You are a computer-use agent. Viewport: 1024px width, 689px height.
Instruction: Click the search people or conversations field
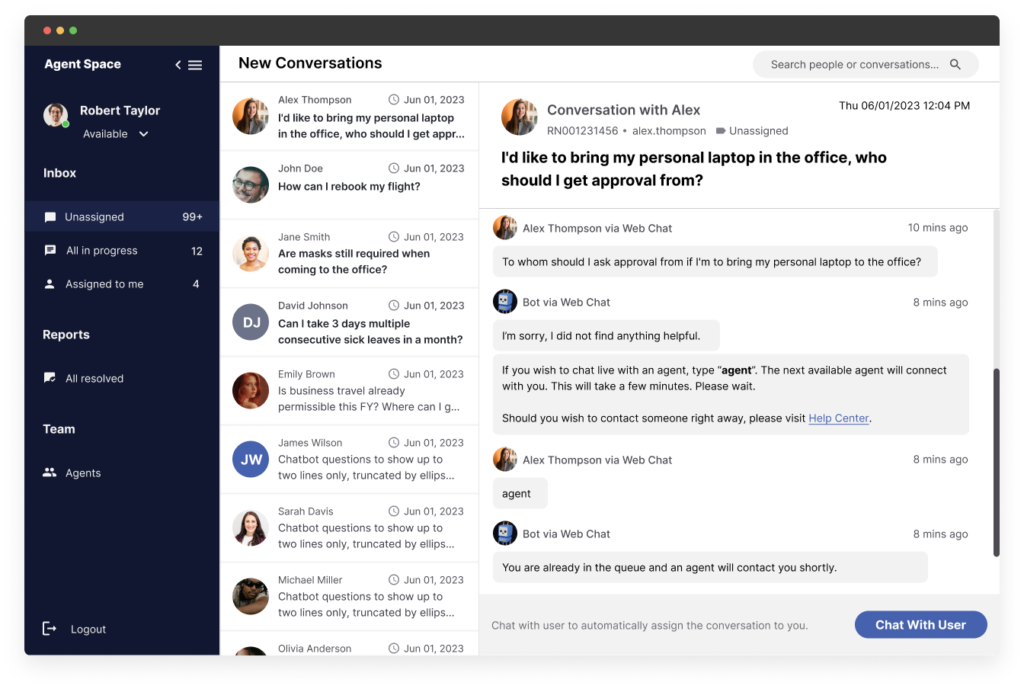[x=854, y=65]
